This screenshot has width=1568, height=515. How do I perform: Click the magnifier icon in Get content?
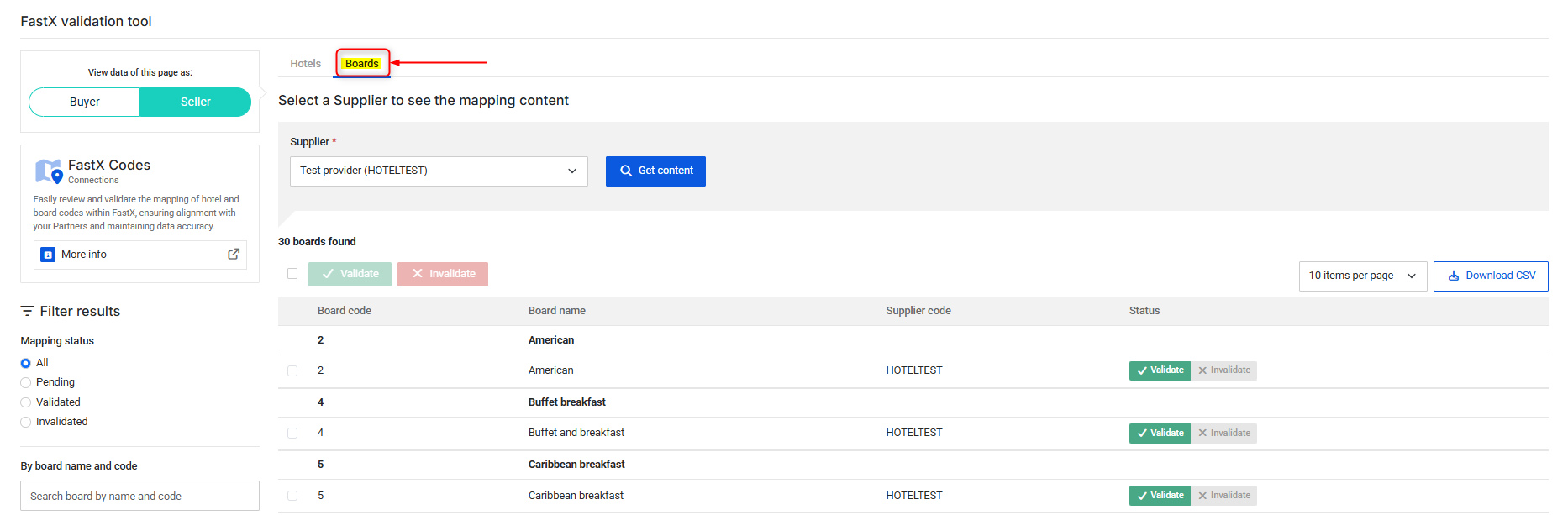pos(626,171)
